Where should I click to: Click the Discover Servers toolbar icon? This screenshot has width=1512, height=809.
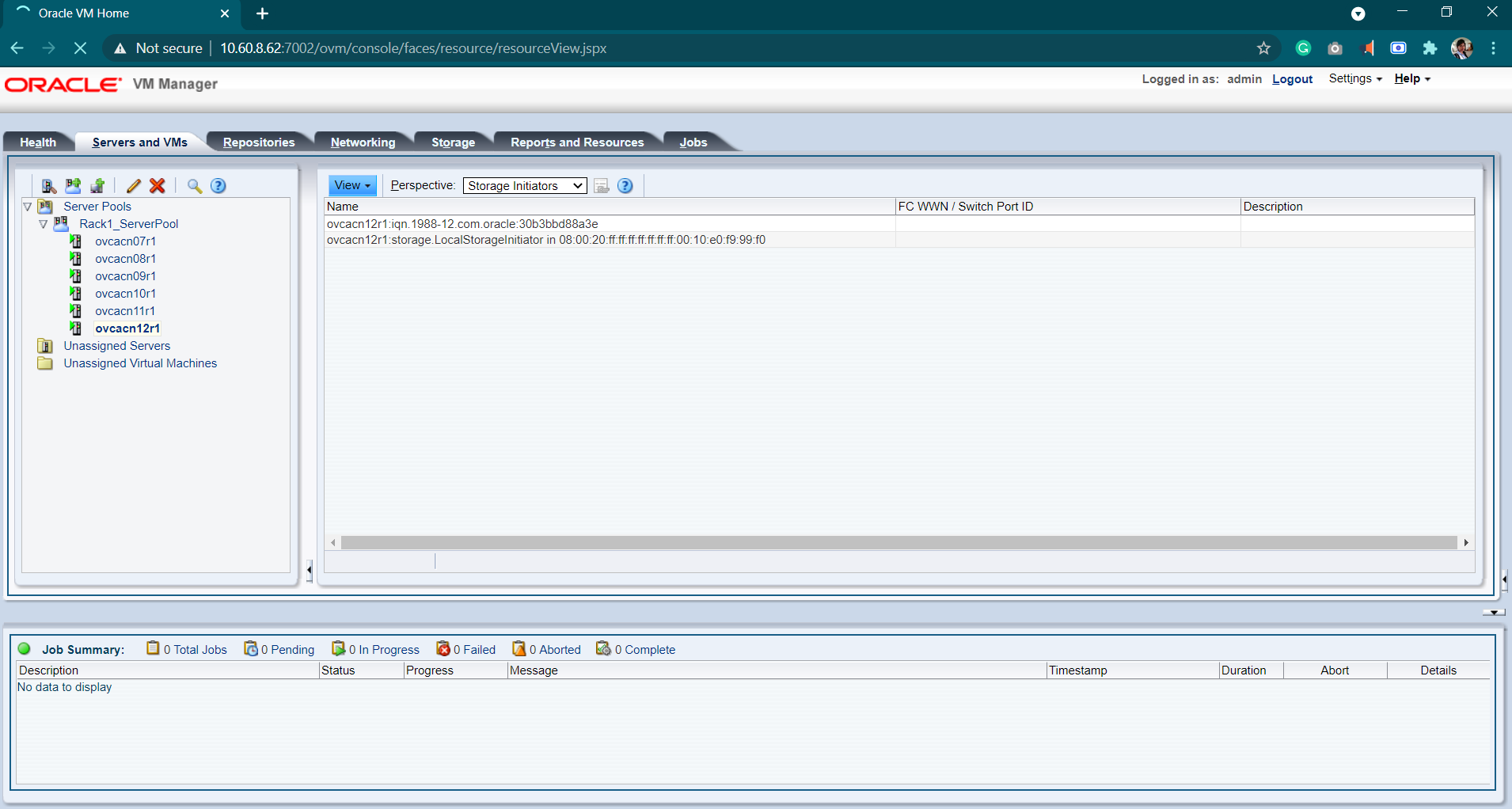(48, 186)
